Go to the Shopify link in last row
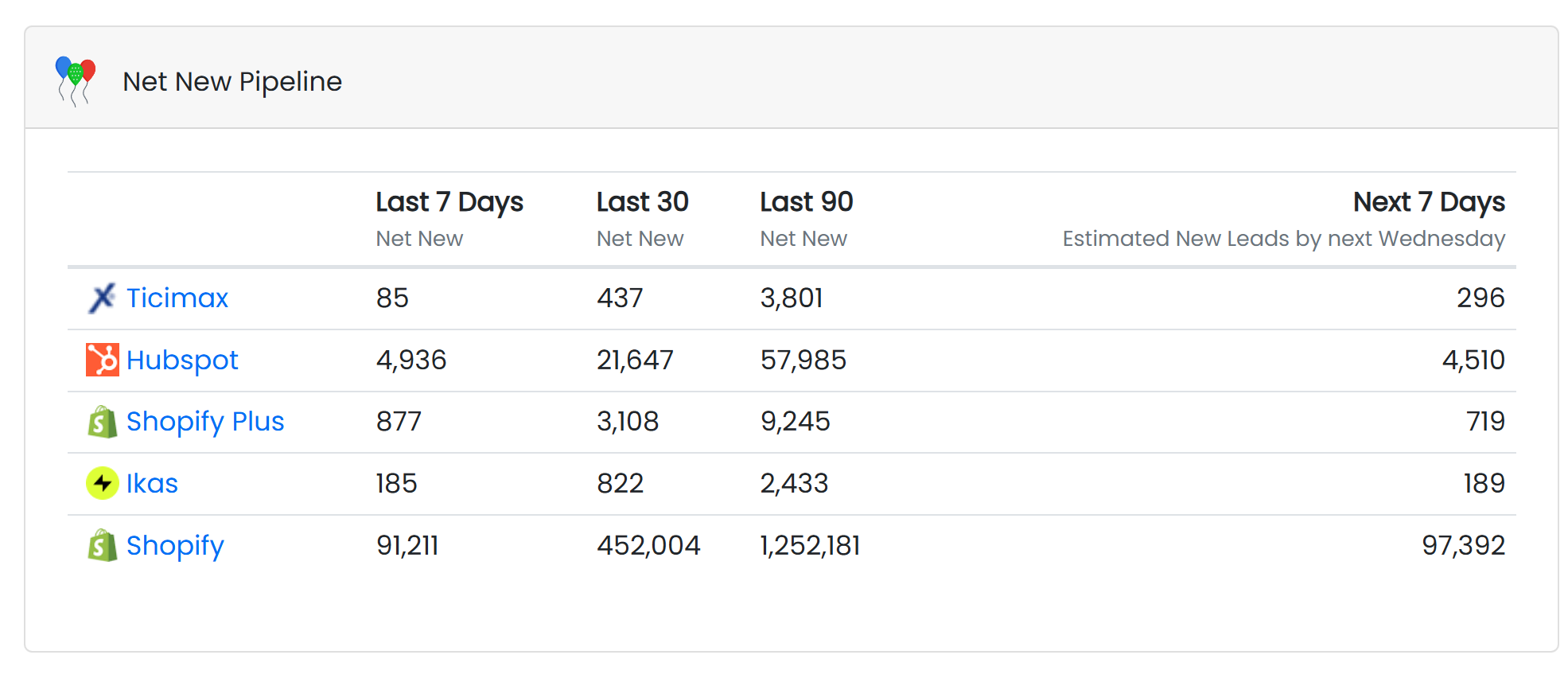The image size is (1568, 686). coord(175,546)
